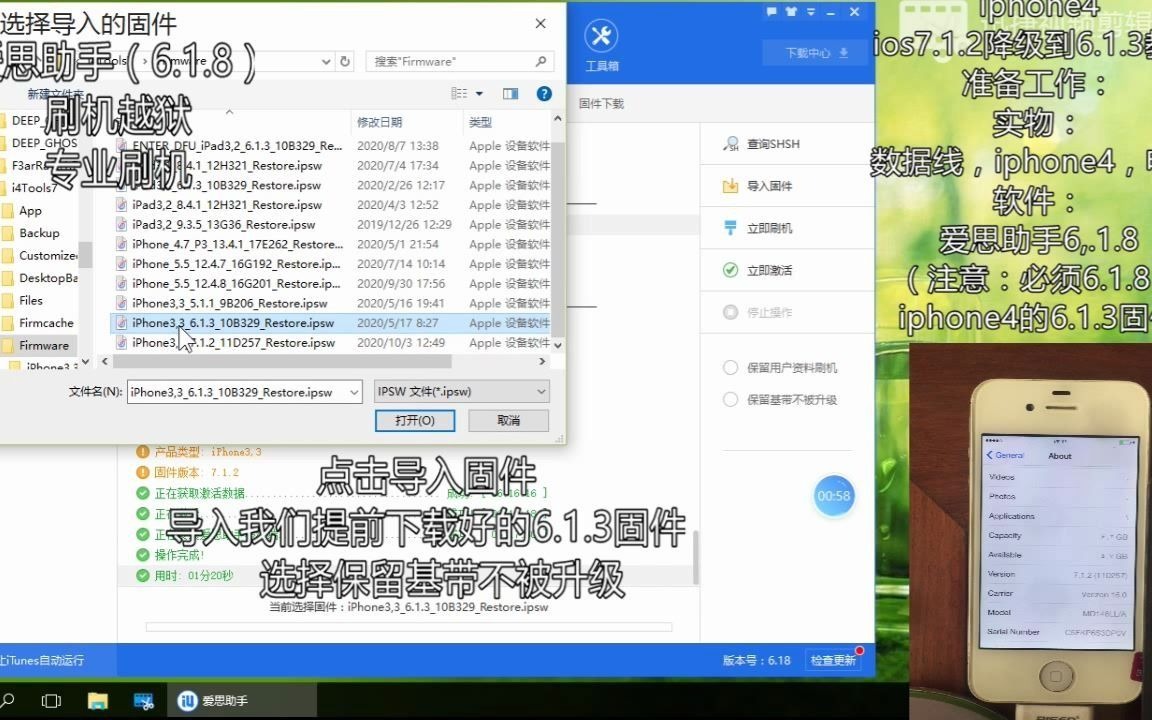Open the Files folder in tree
Viewport: 1152px width, 720px height.
pos(31,300)
